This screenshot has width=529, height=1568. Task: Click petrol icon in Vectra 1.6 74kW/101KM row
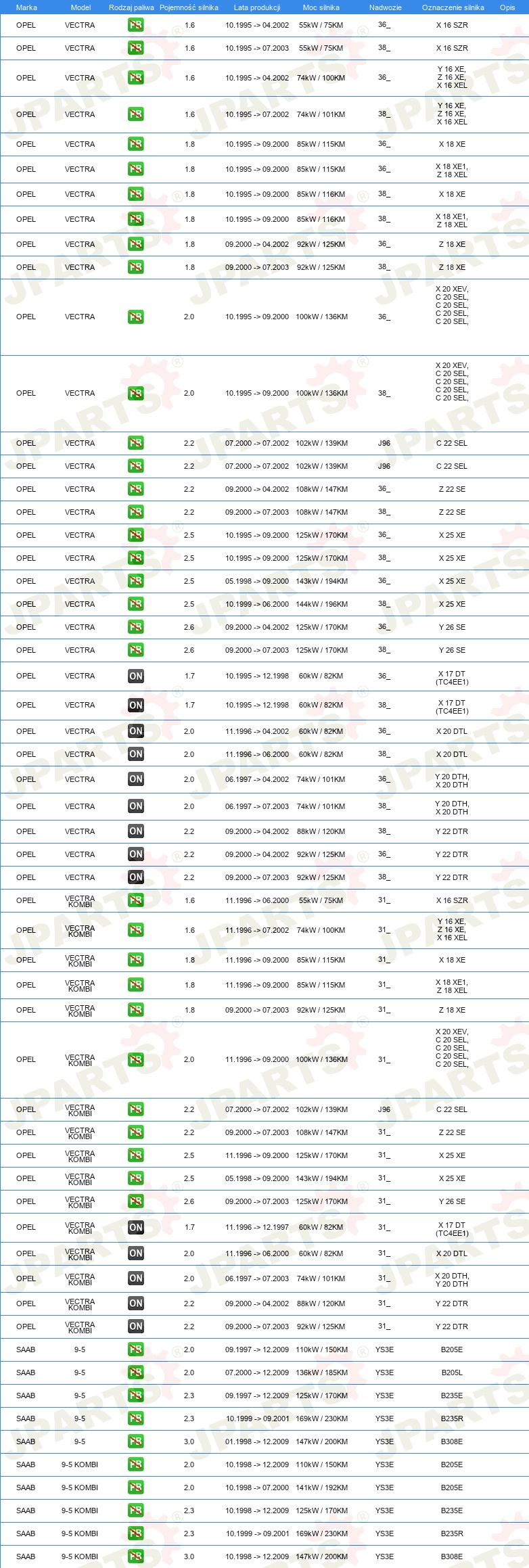pyautogui.click(x=136, y=114)
